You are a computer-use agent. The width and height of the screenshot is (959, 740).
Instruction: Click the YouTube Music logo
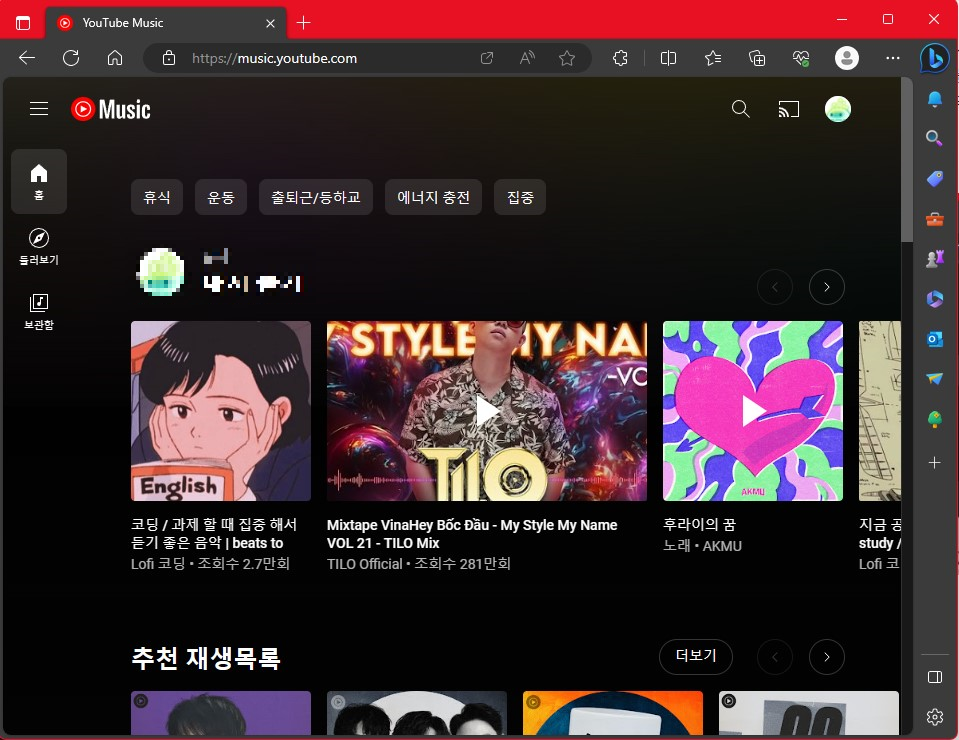(x=111, y=109)
